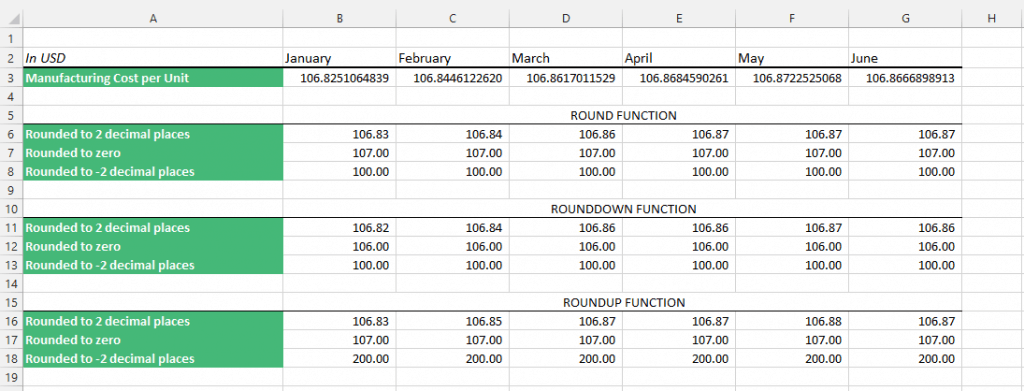Select the ROUNDUP FUNCTION heading cell
This screenshot has width=1024, height=391.
click(623, 302)
